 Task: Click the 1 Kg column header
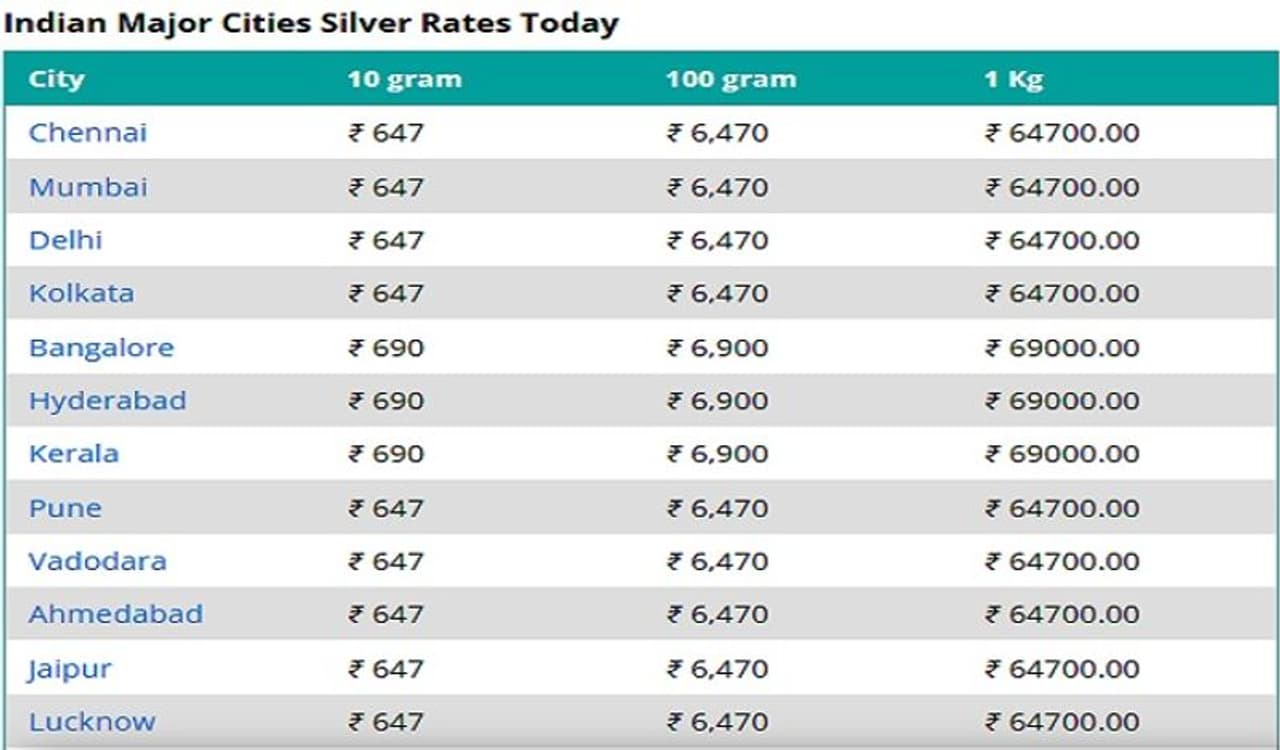(1014, 80)
